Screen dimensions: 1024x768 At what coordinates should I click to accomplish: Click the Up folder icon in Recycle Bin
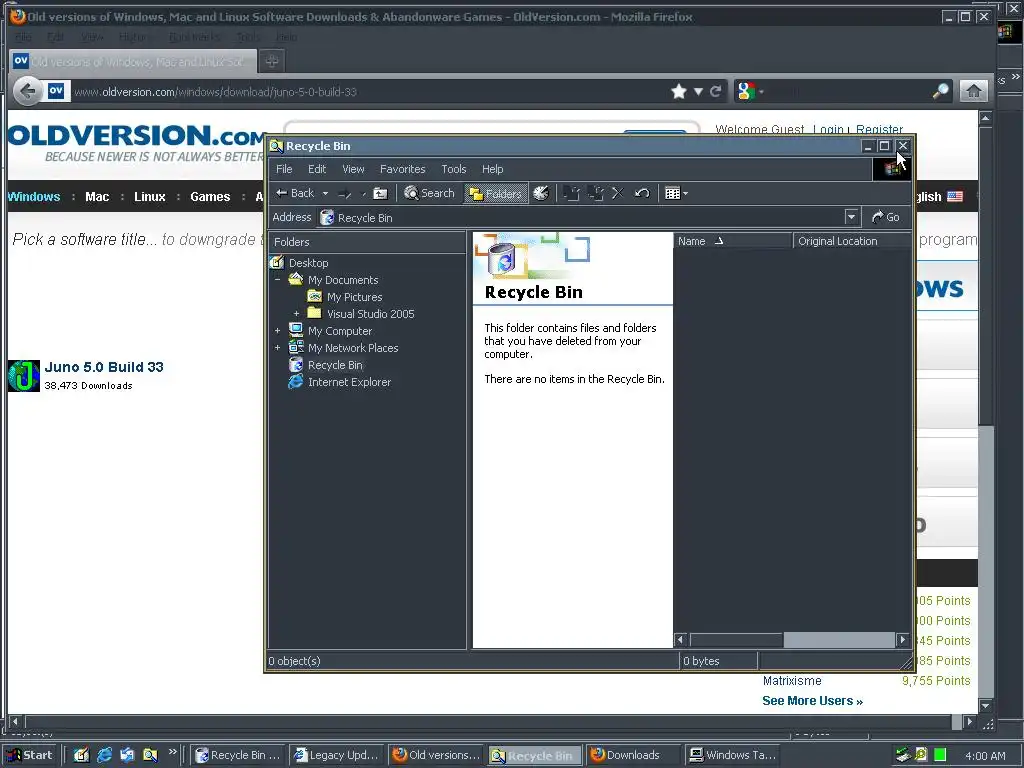(380, 193)
